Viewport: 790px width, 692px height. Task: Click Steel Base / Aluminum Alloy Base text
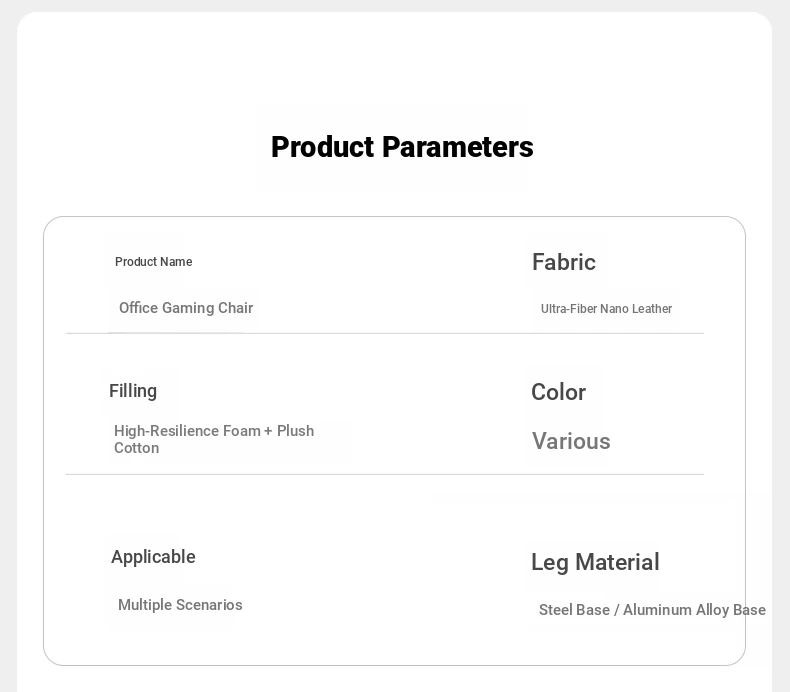pyautogui.click(x=652, y=610)
